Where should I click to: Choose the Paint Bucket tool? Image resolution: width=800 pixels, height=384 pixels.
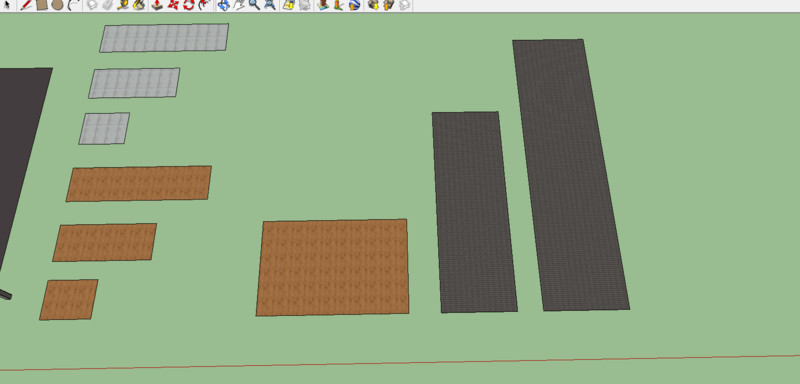tap(139, 5)
